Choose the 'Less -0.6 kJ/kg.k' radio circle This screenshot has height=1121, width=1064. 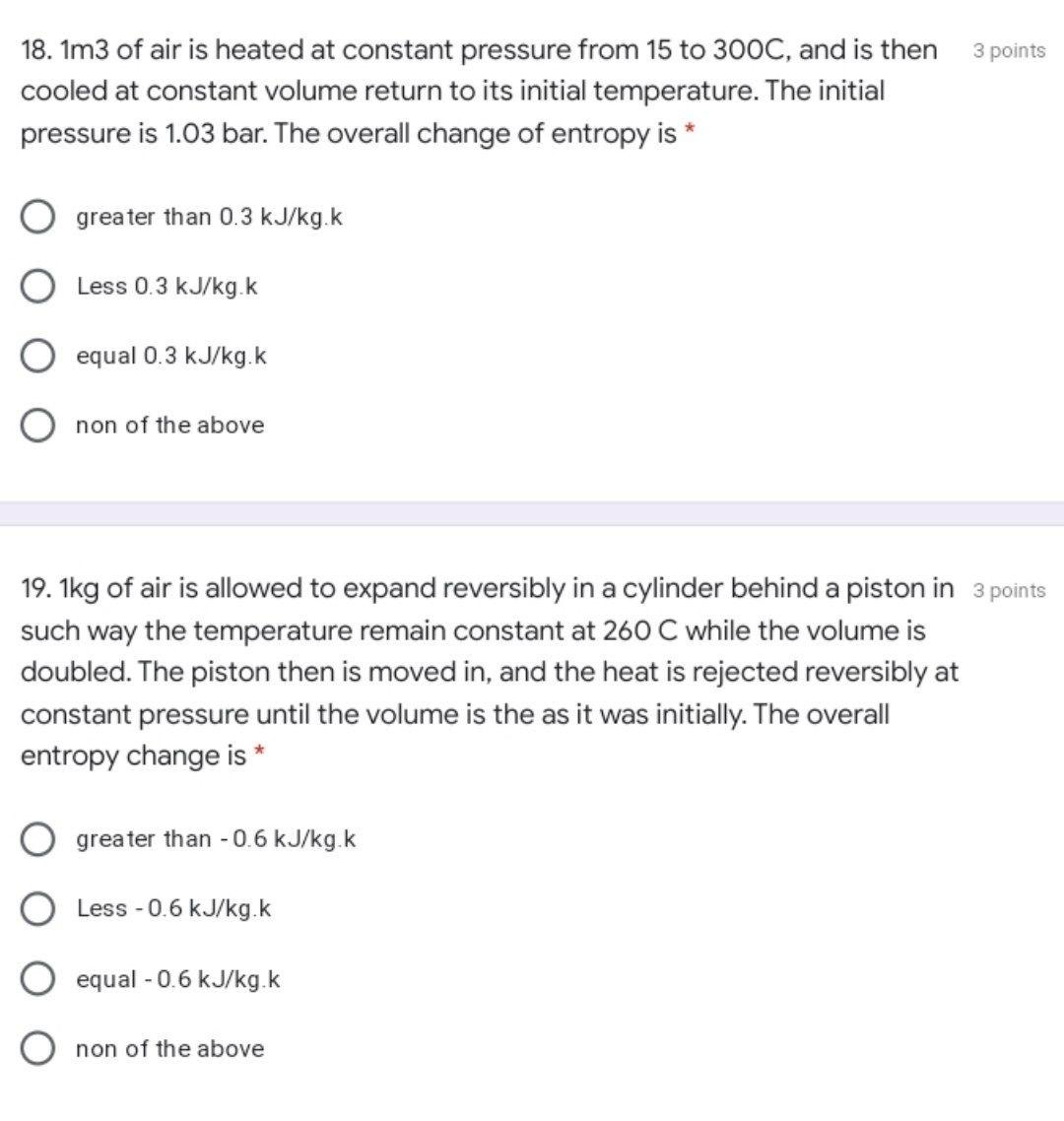pos(37,908)
